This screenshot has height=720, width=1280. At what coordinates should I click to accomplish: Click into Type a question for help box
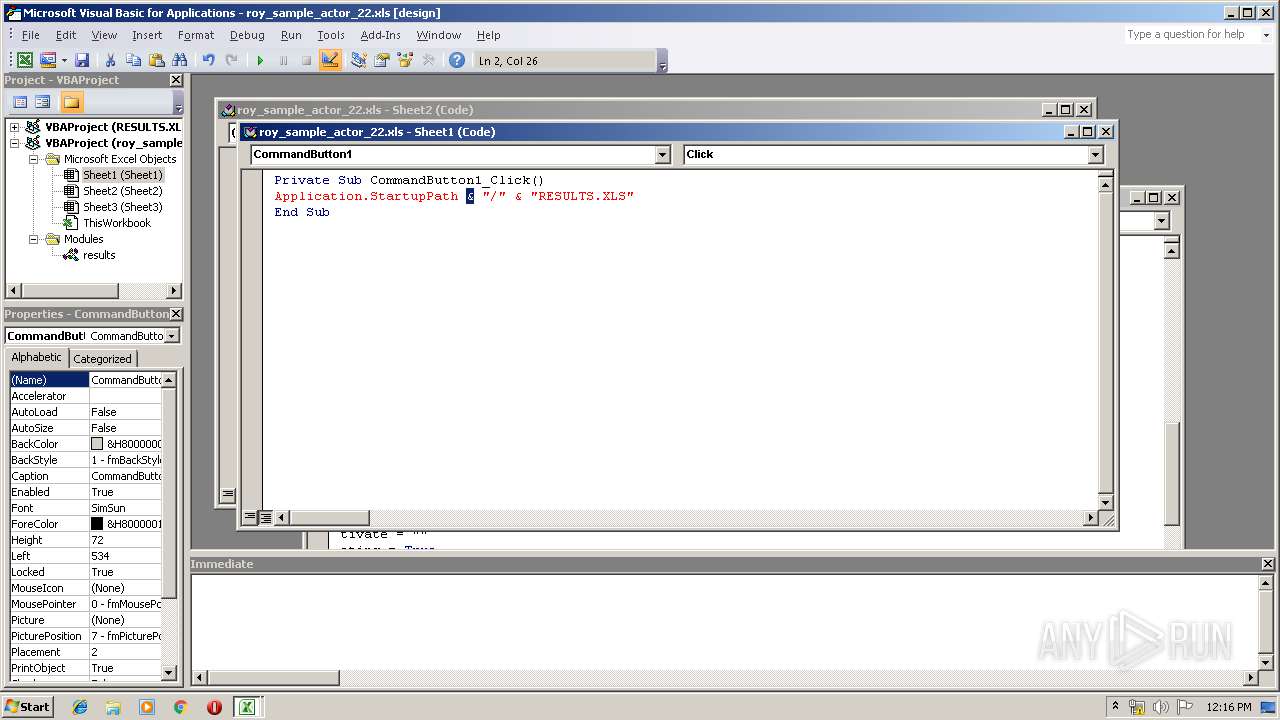pyautogui.click(x=1191, y=34)
